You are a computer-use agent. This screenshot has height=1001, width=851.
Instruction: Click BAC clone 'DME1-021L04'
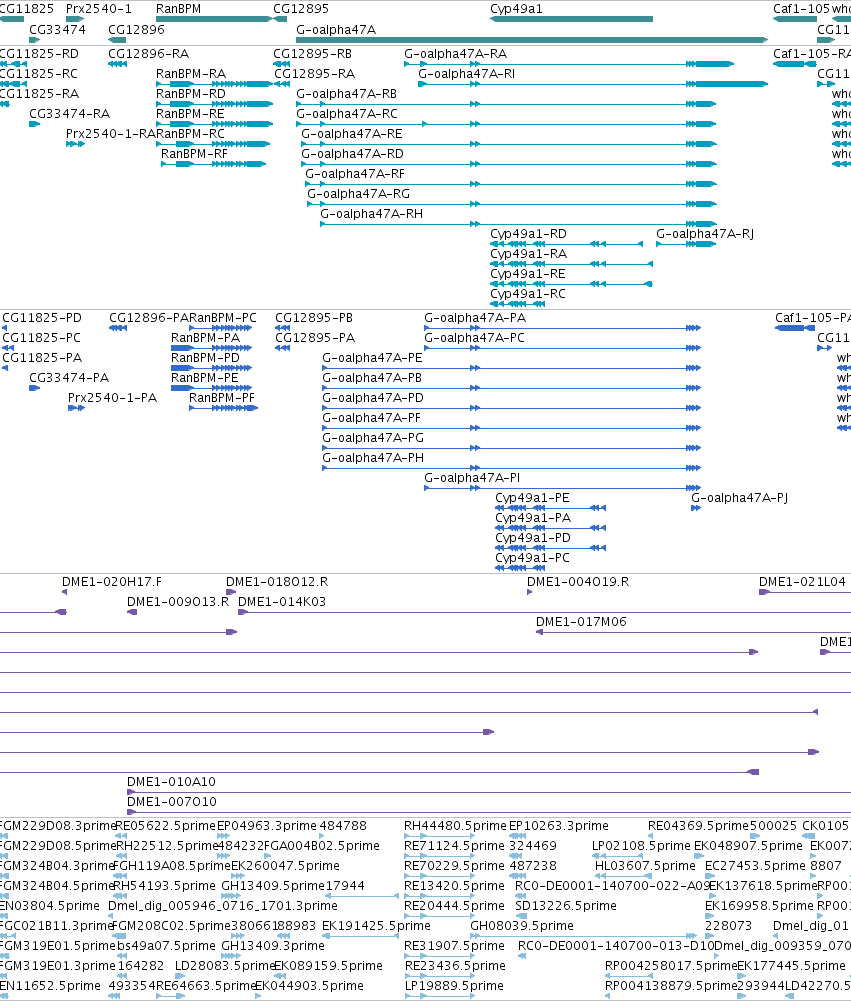802,582
